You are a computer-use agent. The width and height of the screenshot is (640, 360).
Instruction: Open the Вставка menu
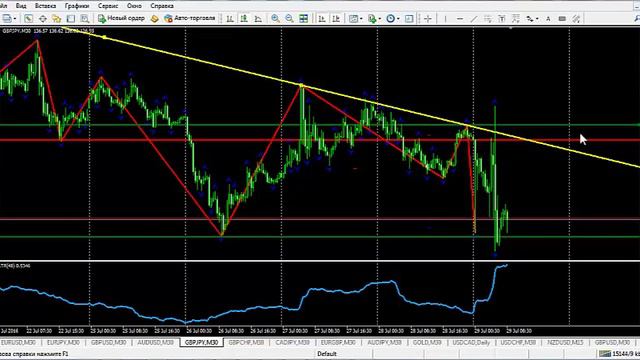[45, 6]
